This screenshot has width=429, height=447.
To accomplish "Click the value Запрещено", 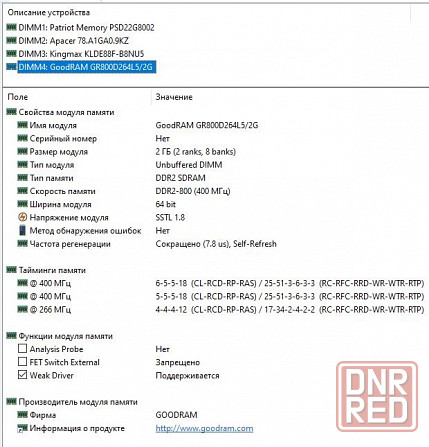I will click(178, 362).
